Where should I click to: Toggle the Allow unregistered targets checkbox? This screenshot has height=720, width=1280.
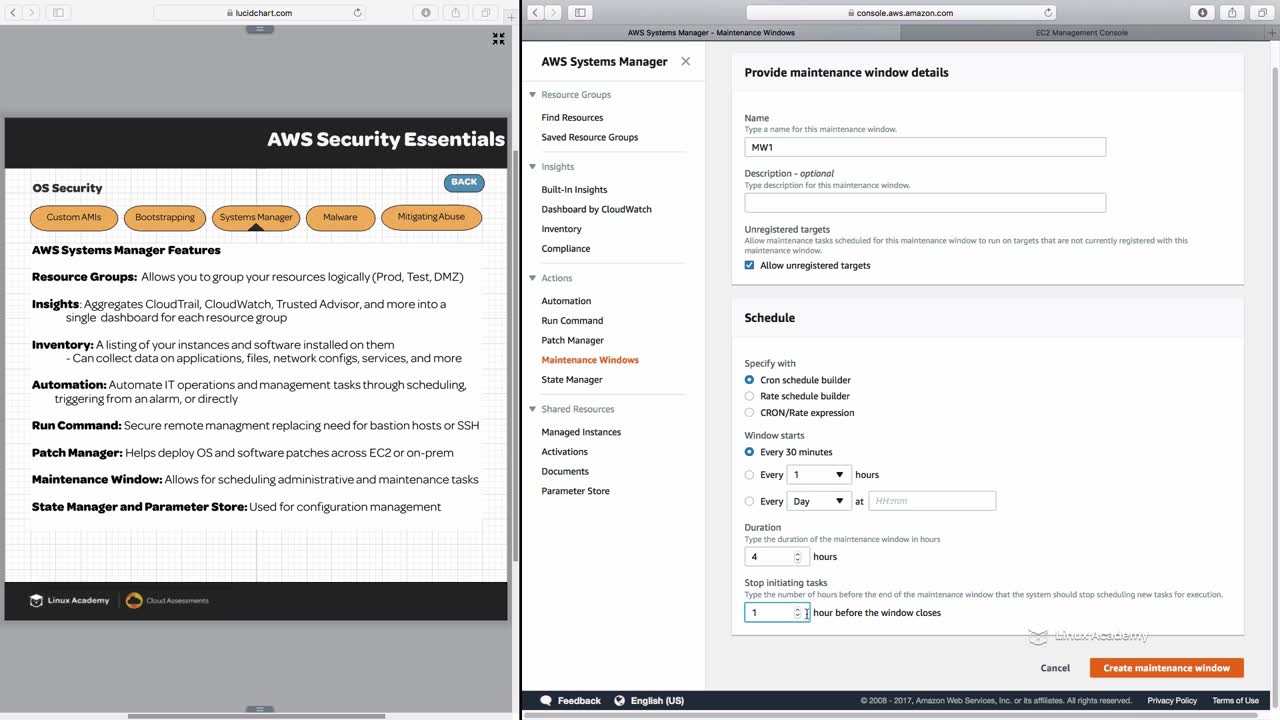(749, 265)
